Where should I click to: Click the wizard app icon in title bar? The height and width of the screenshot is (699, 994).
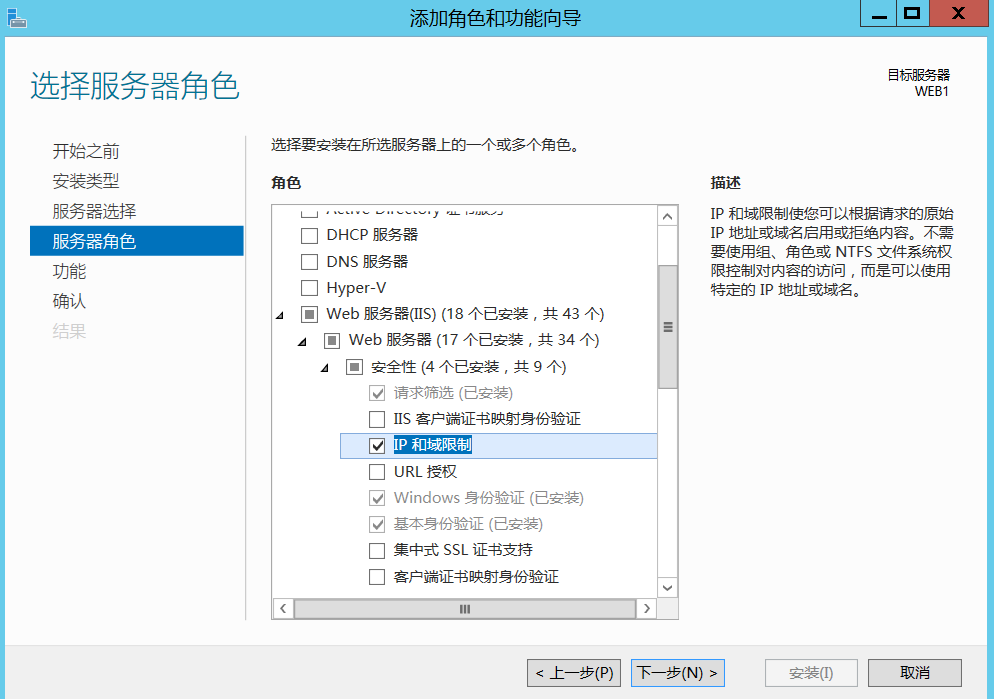click(x=16, y=18)
